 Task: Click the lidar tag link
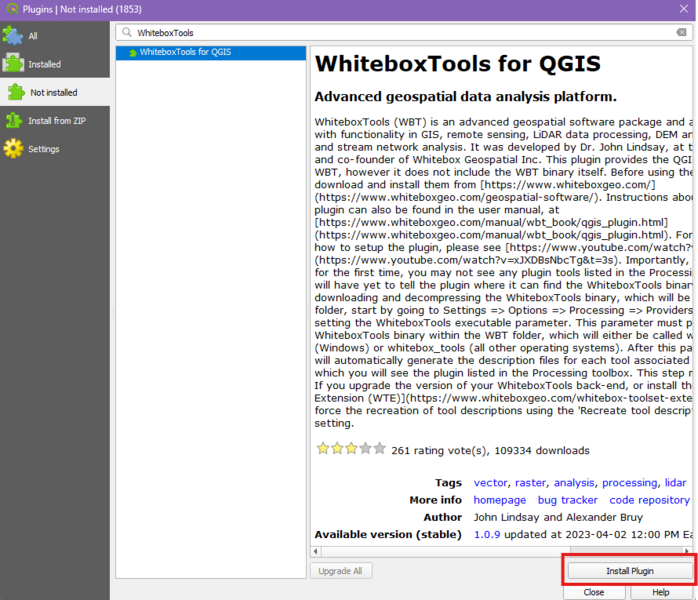point(677,483)
